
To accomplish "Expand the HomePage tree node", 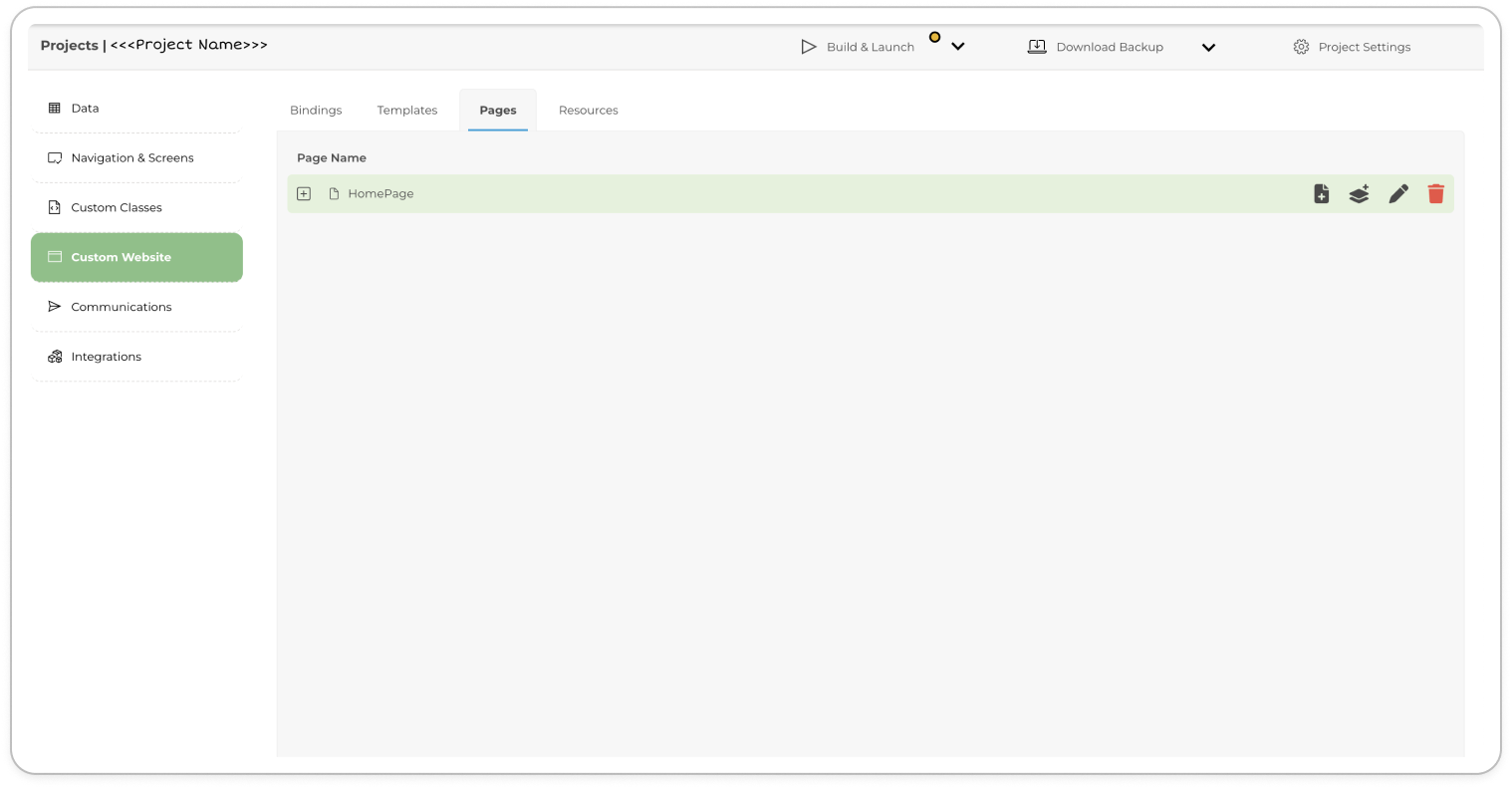I will click(x=304, y=194).
